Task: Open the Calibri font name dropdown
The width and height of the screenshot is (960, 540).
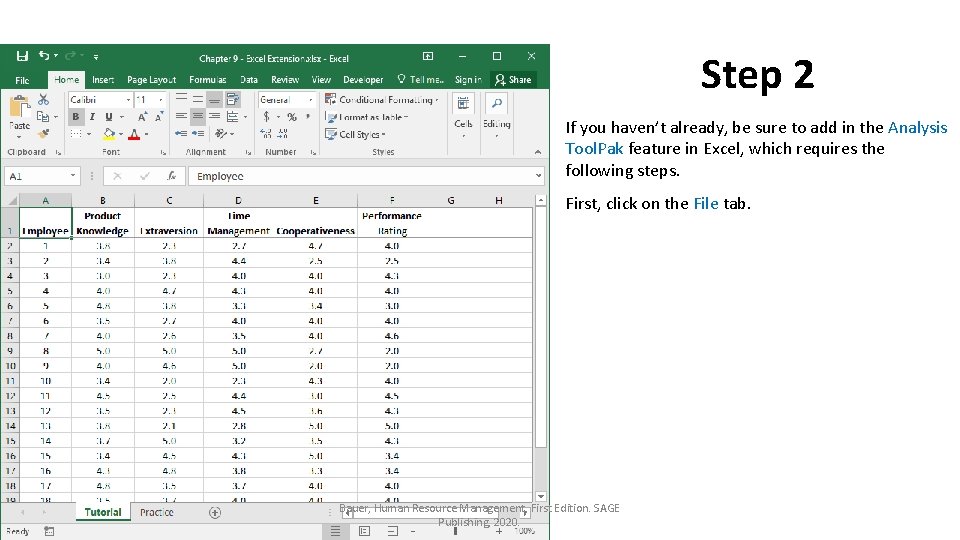Action: click(128, 100)
